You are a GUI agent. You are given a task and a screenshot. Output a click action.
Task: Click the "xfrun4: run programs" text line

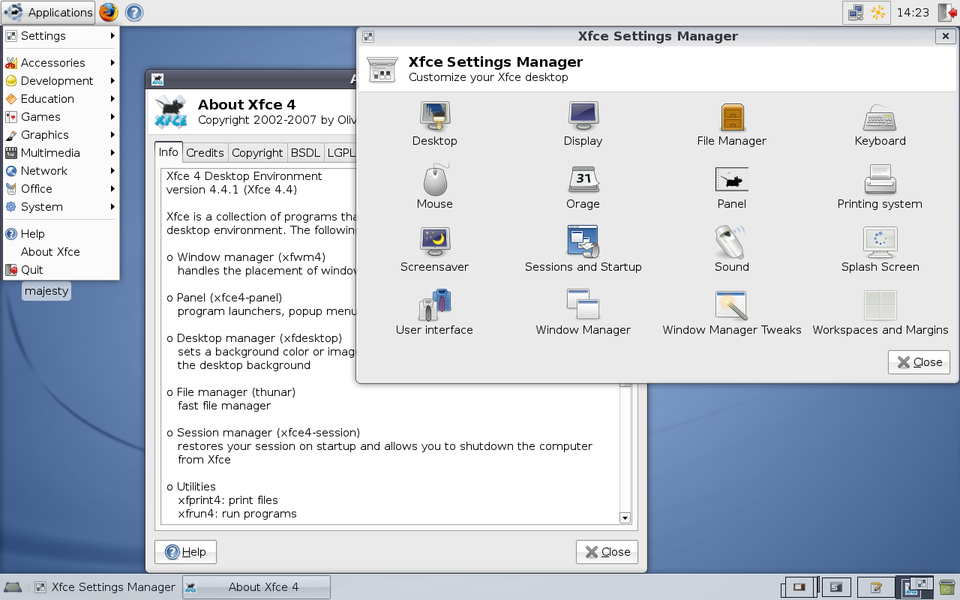coord(237,514)
